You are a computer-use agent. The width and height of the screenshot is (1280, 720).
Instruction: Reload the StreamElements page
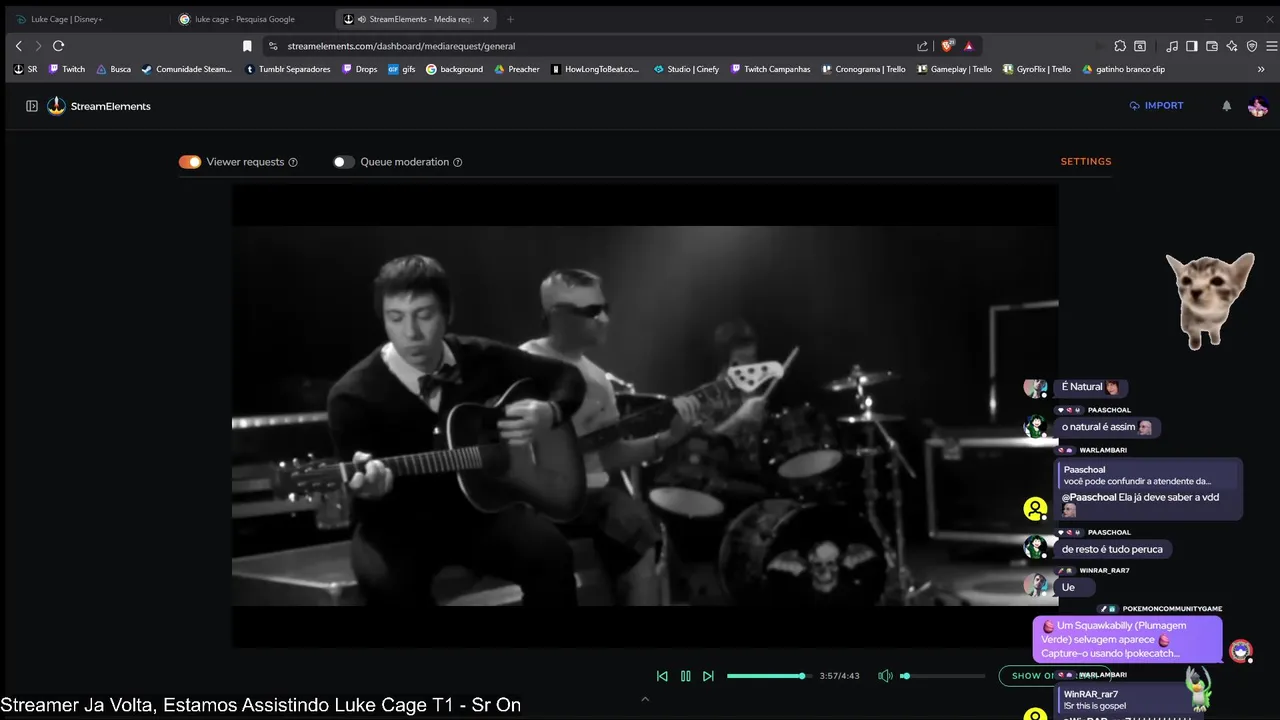(x=59, y=46)
